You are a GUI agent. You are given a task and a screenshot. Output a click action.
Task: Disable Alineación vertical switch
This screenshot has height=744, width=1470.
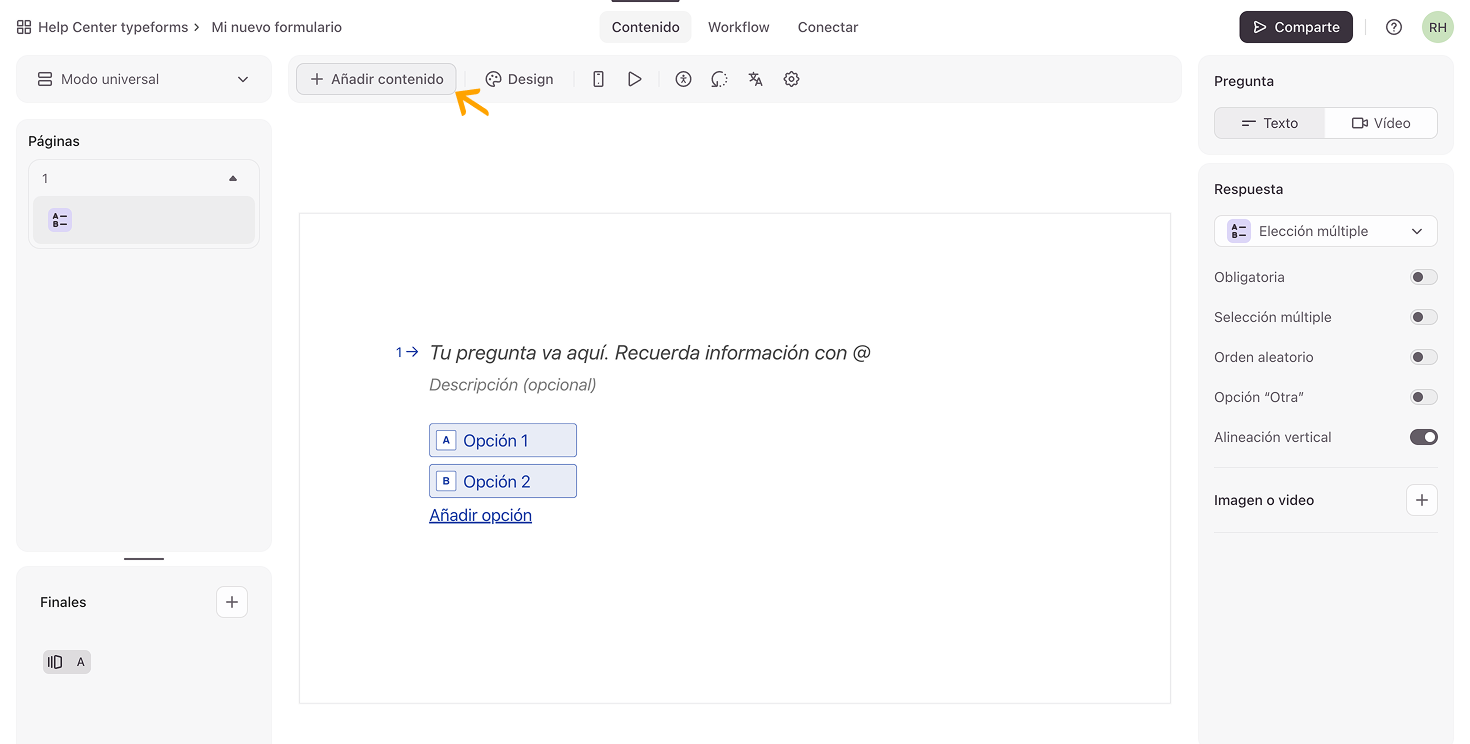click(x=1424, y=437)
